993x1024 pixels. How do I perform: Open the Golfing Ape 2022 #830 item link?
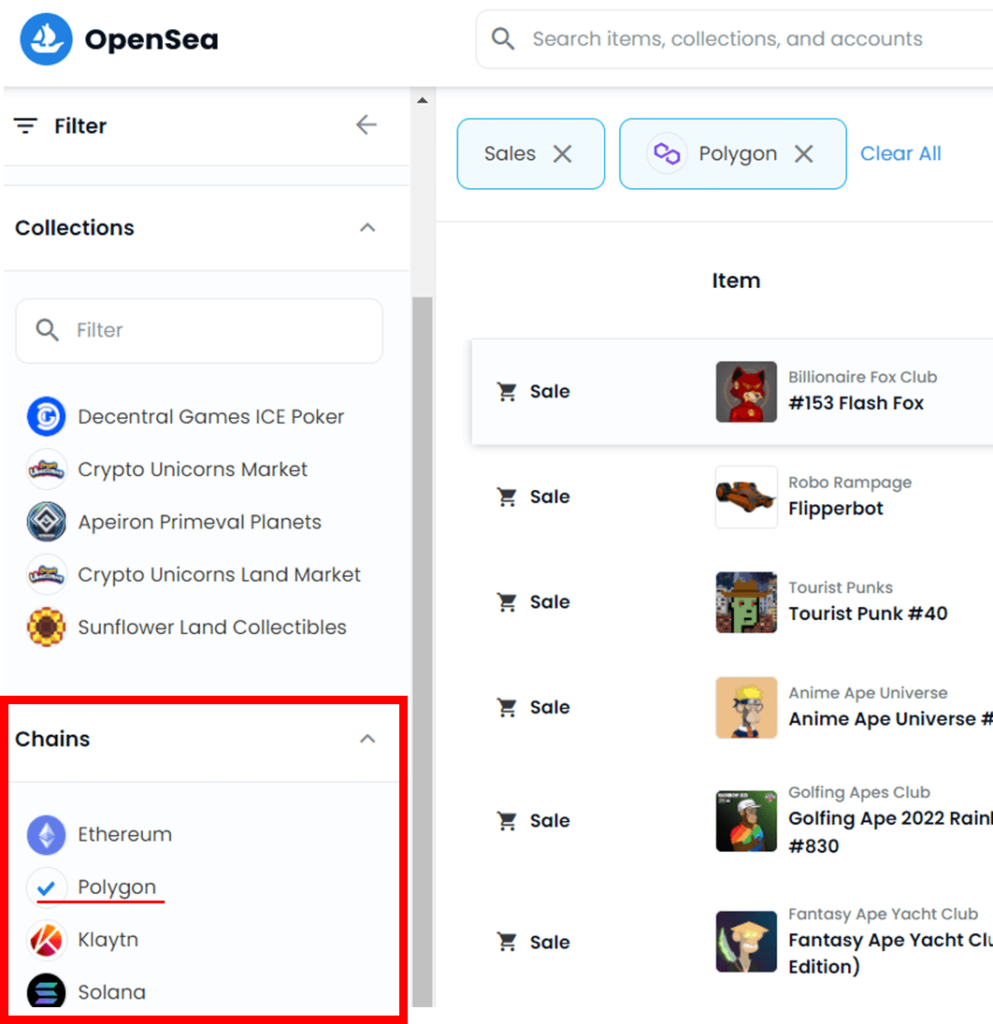point(890,832)
